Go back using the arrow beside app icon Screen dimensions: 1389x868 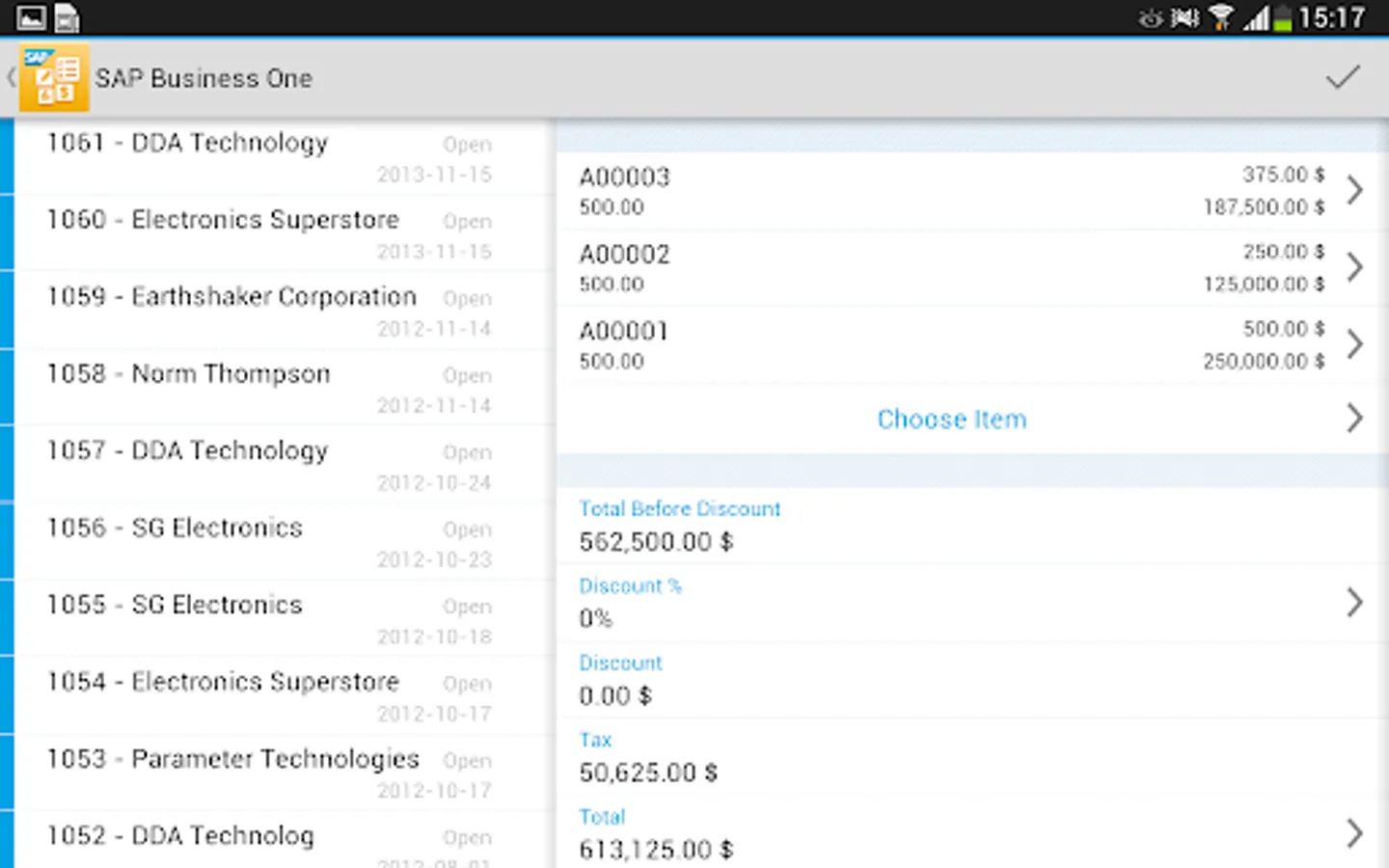[x=11, y=77]
